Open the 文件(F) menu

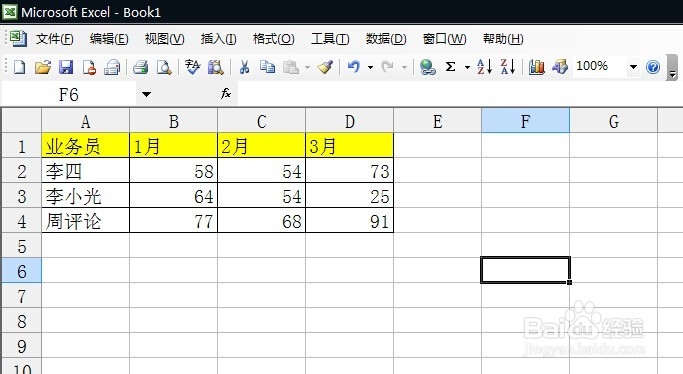[x=54, y=39]
